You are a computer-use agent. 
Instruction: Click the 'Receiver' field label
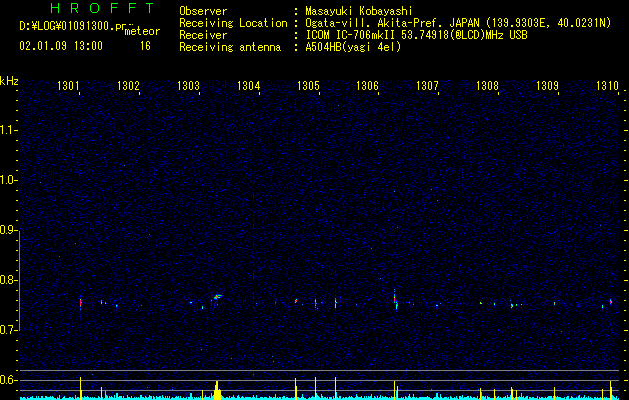tap(203, 35)
